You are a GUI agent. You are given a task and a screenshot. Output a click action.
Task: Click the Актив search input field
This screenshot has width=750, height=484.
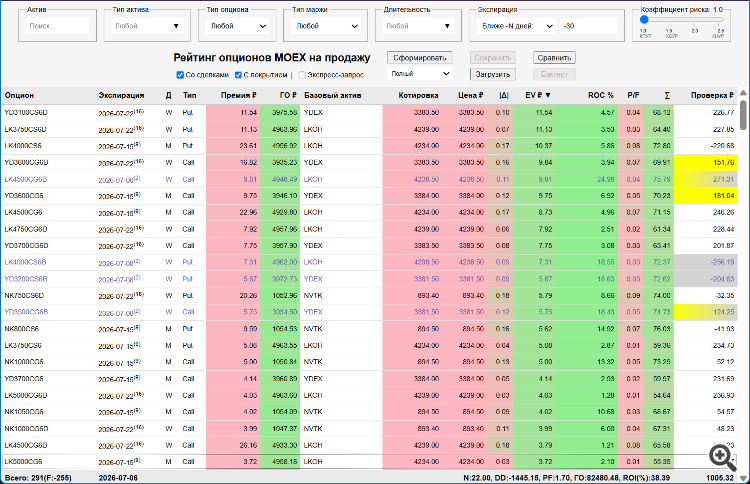point(57,26)
